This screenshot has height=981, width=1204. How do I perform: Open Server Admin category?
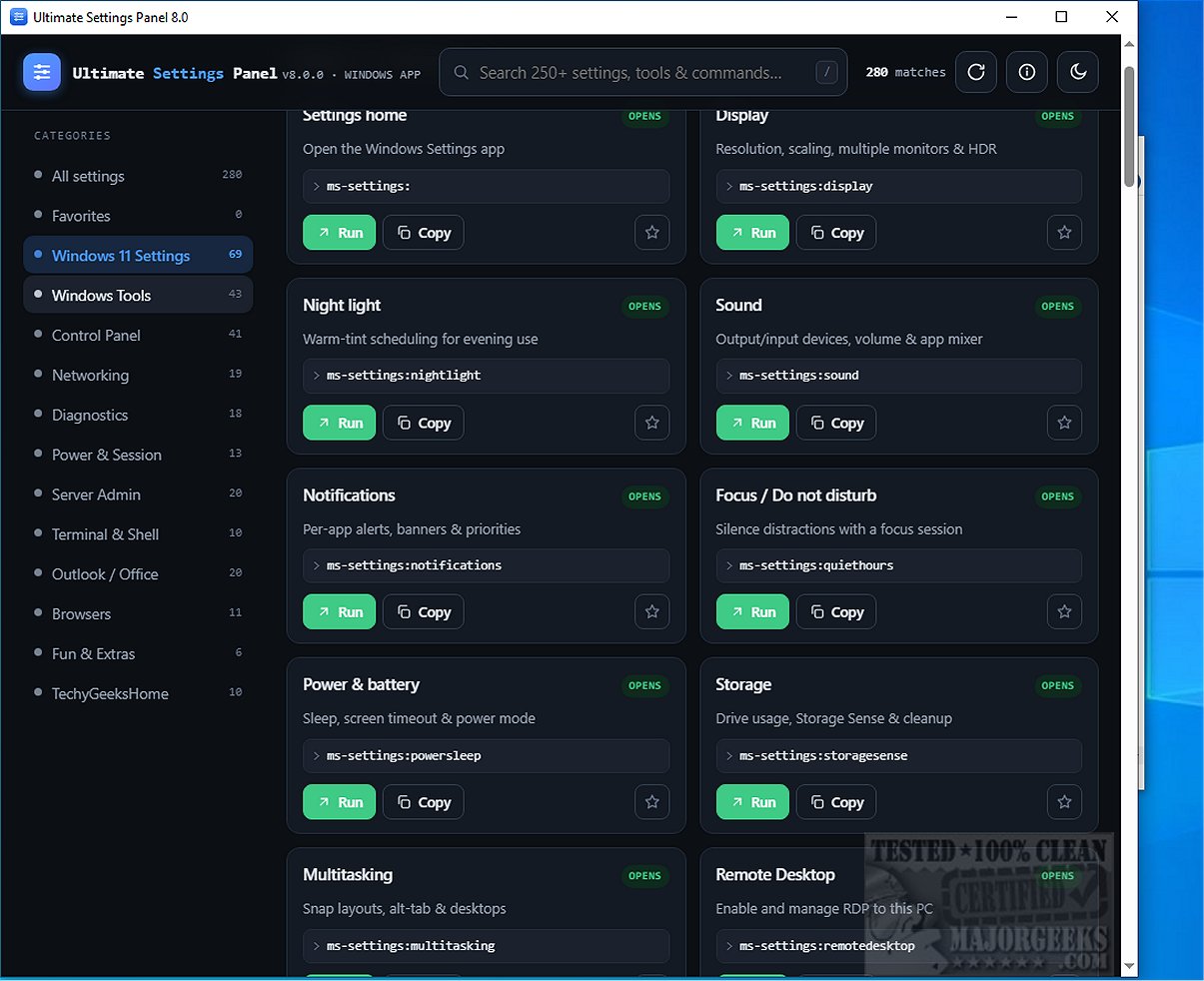[x=138, y=494]
